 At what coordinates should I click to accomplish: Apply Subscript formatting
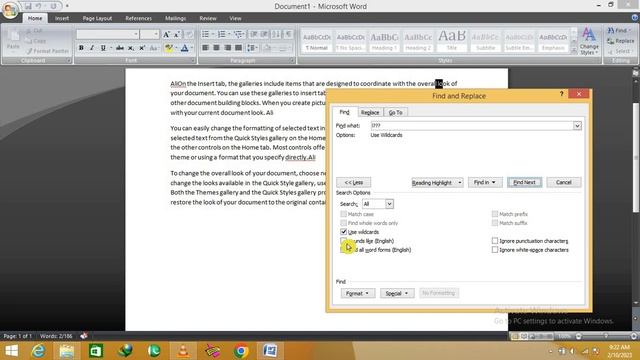point(131,48)
